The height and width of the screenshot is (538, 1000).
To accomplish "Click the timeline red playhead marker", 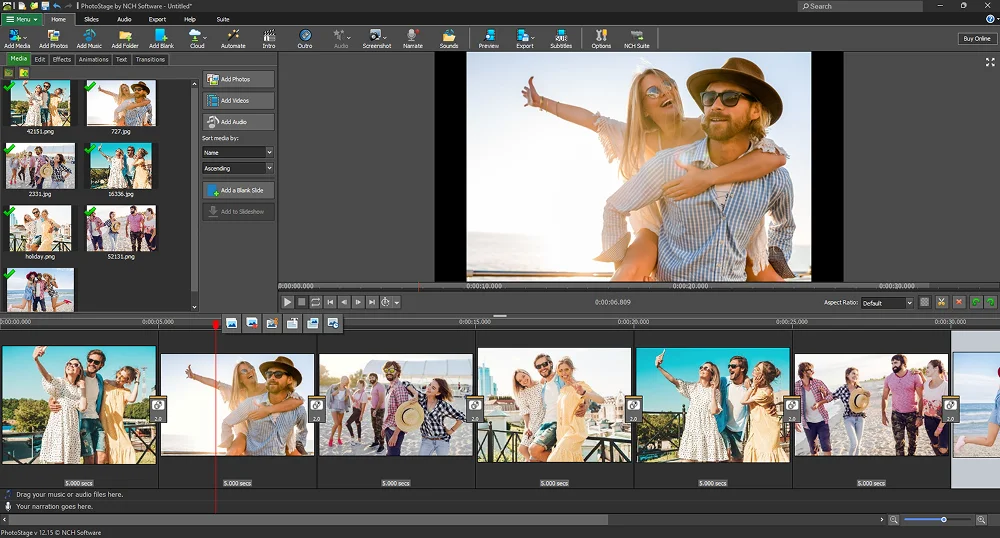I will pos(216,324).
